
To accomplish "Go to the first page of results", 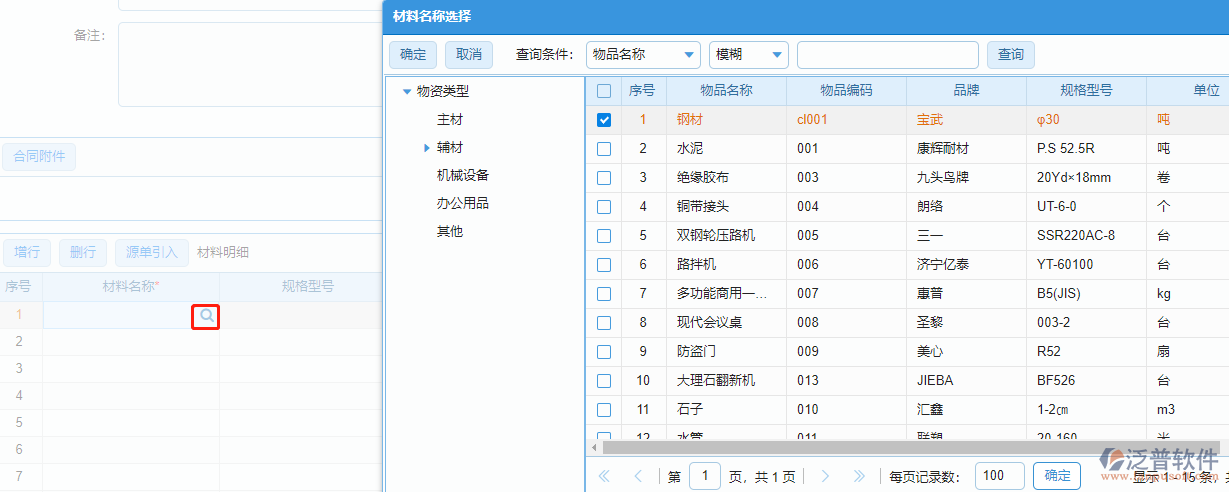I will click(x=604, y=476).
